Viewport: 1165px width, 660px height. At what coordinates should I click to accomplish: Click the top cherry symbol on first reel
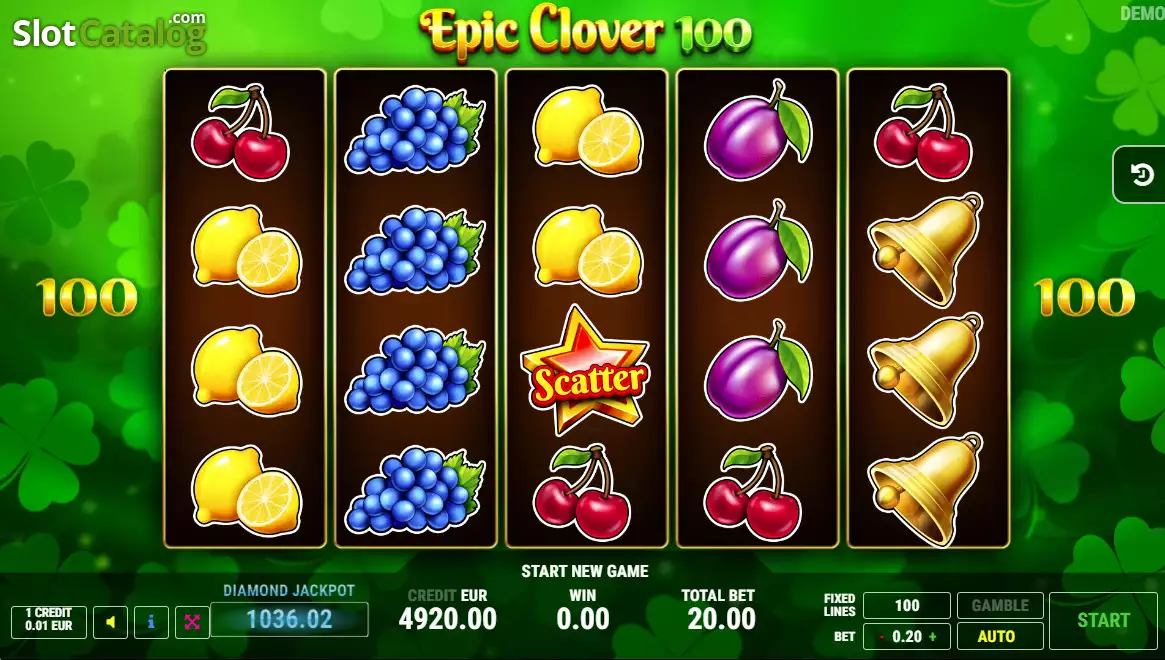click(x=241, y=132)
